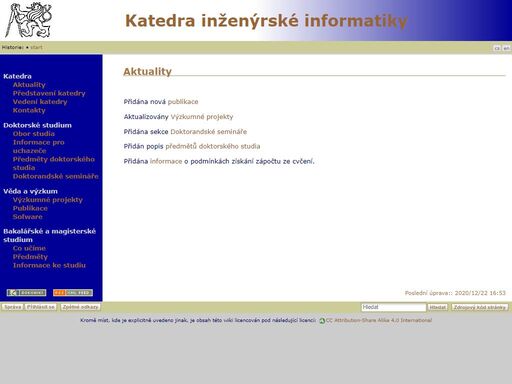Switch language with the cs icon
This screenshot has height=384, width=512.
[497, 48]
